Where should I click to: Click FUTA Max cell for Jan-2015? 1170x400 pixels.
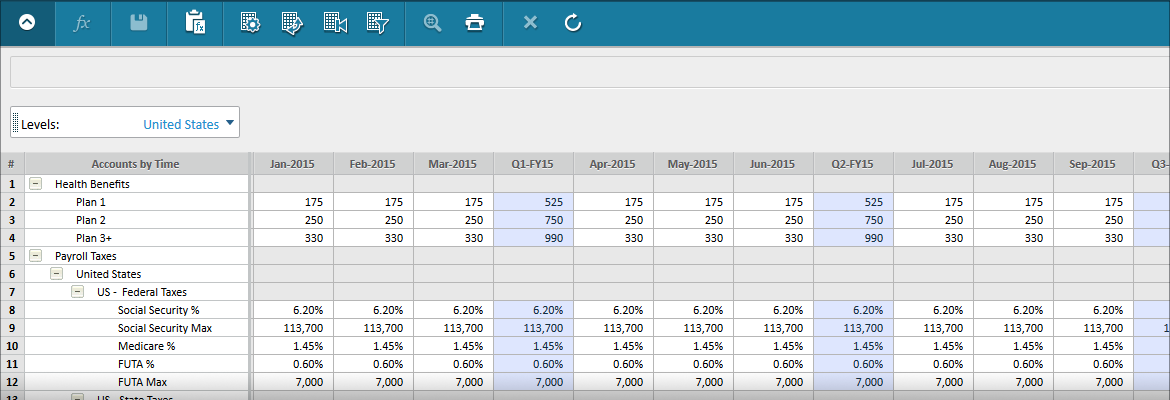[x=293, y=381]
